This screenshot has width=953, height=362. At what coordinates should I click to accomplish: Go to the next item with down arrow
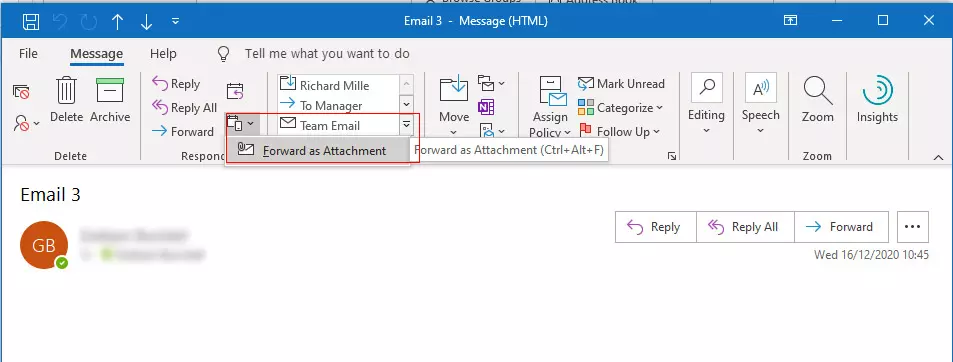[146, 21]
